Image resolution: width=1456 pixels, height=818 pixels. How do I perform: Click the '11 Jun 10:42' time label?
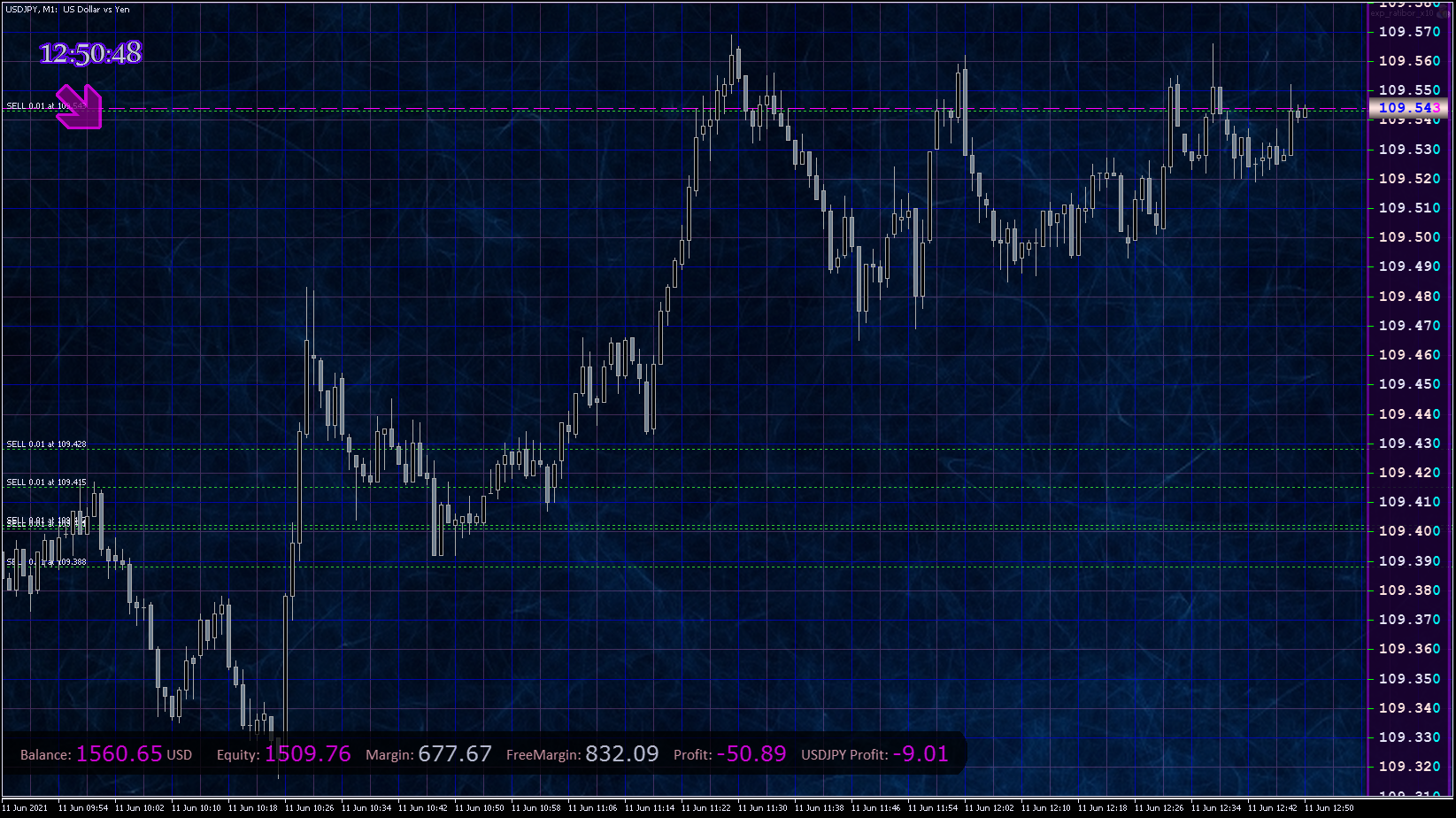[423, 807]
